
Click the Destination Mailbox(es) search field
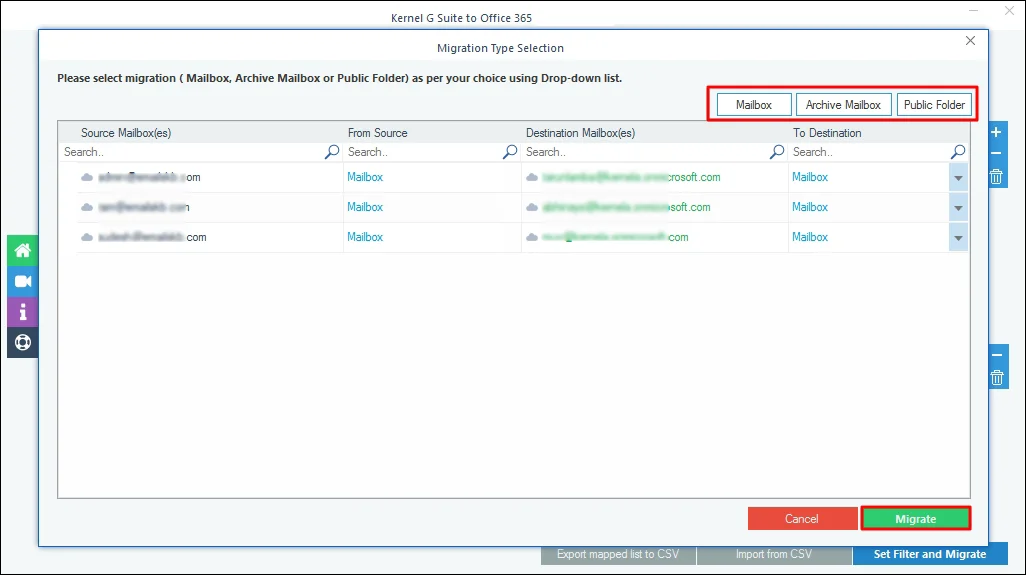pos(646,152)
